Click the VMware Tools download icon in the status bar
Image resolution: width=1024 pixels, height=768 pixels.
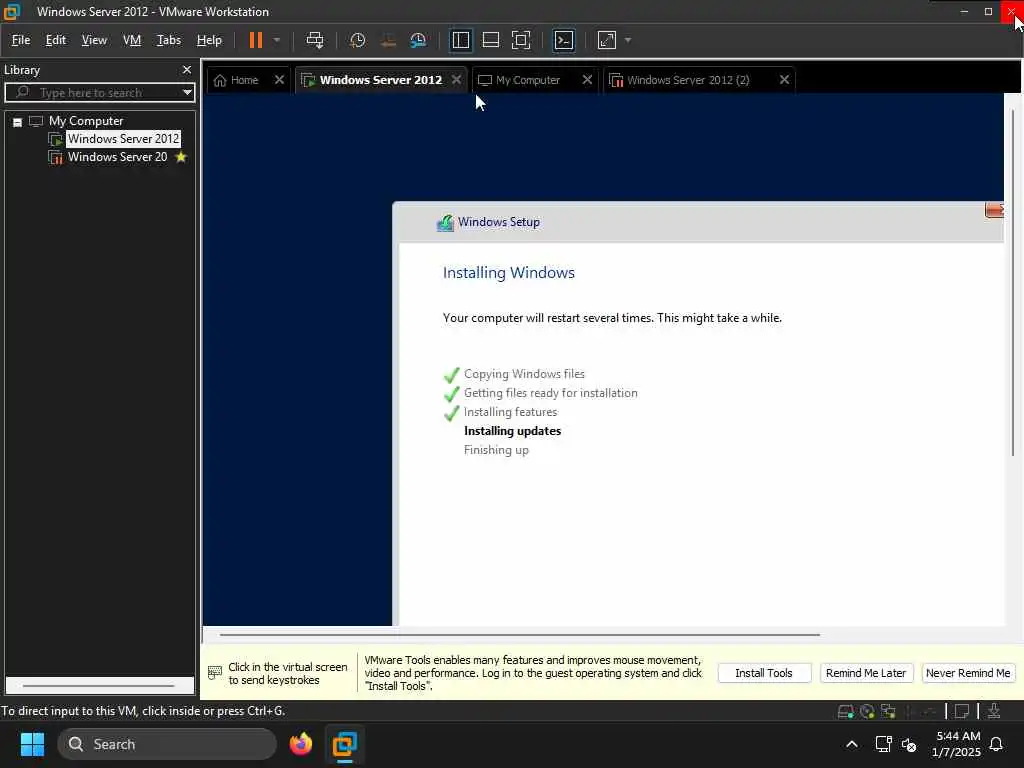point(994,712)
